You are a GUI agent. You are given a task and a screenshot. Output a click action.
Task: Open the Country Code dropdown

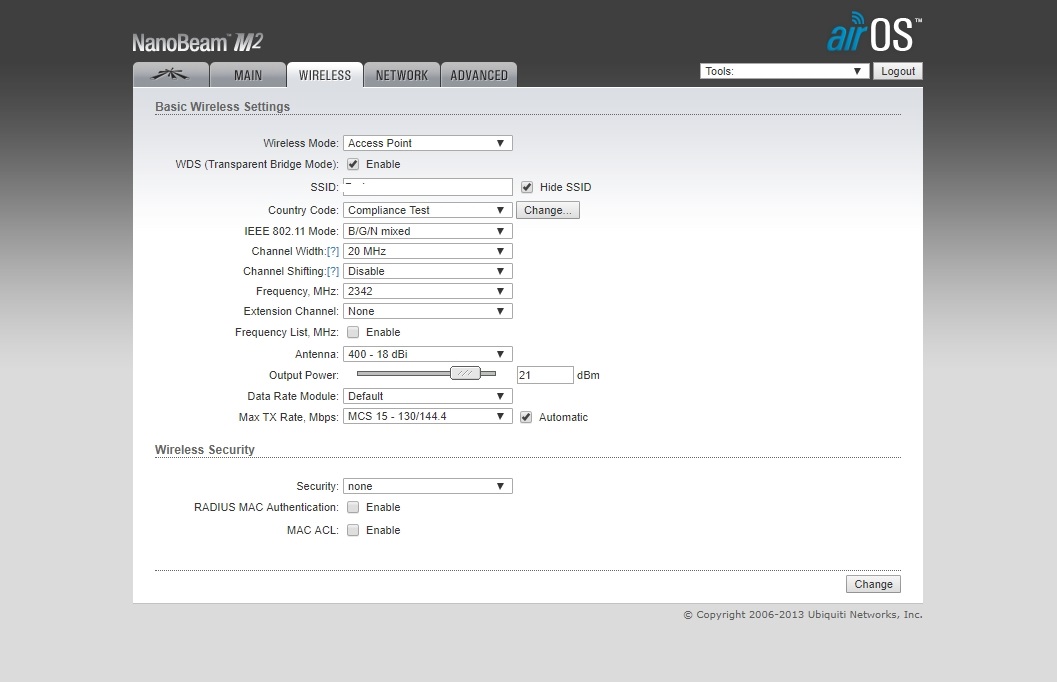(427, 210)
